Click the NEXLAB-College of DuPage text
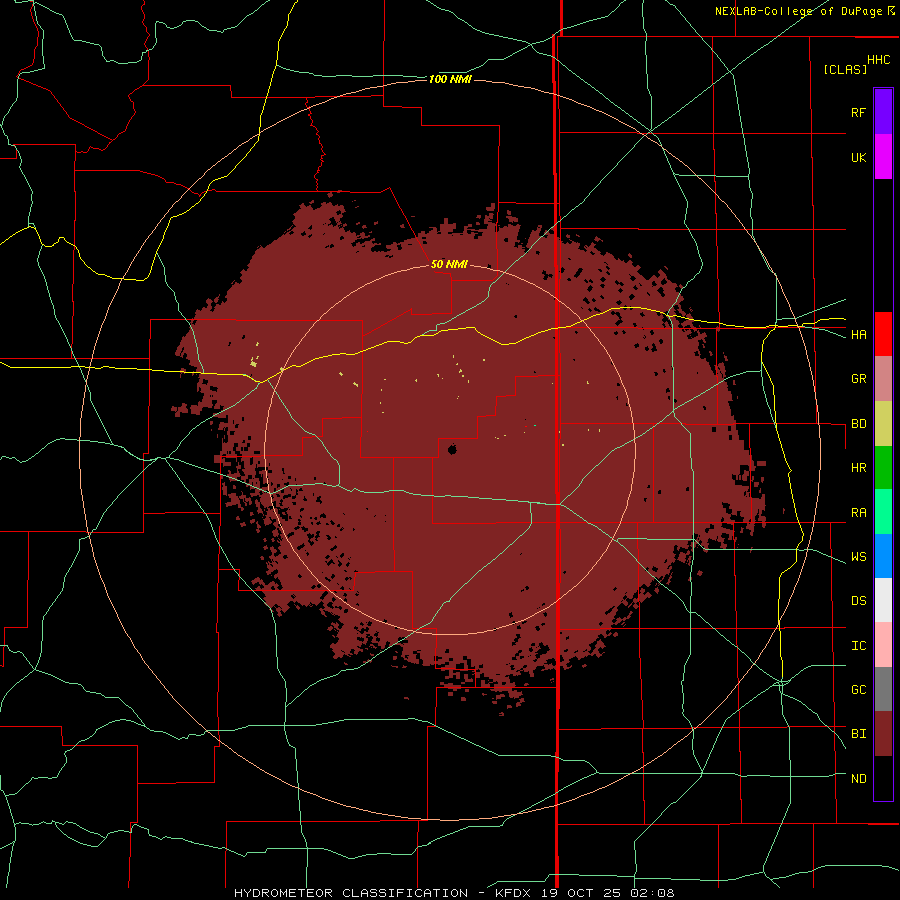 798,11
